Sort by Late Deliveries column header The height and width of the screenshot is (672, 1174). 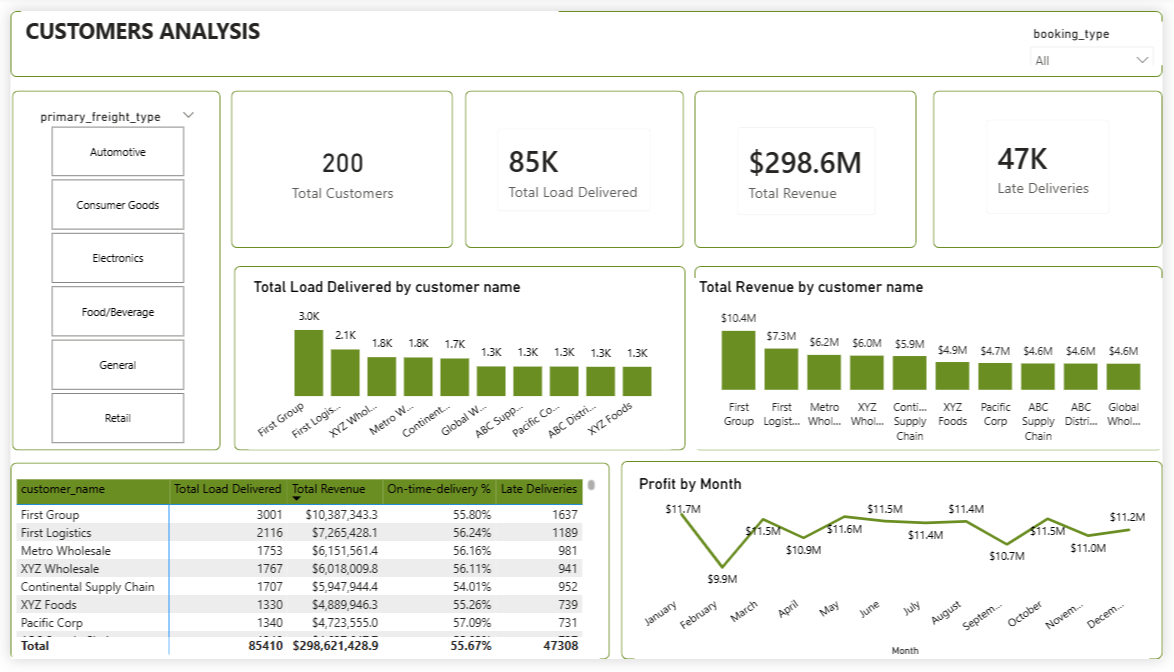pos(539,489)
